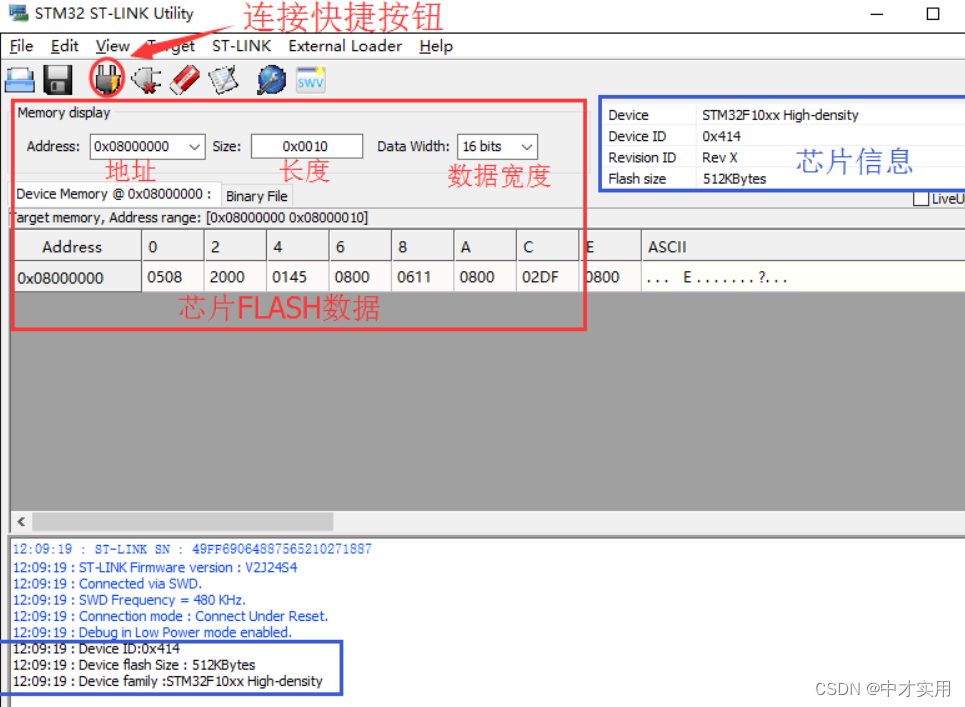The height and width of the screenshot is (707, 965).
Task: Click the ASCII cell for row 0x08000000
Action: (803, 278)
